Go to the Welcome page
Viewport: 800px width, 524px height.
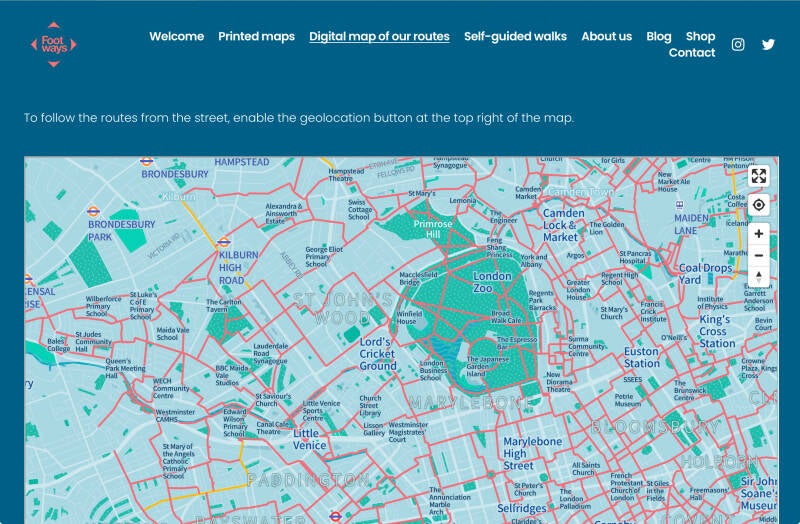177,36
